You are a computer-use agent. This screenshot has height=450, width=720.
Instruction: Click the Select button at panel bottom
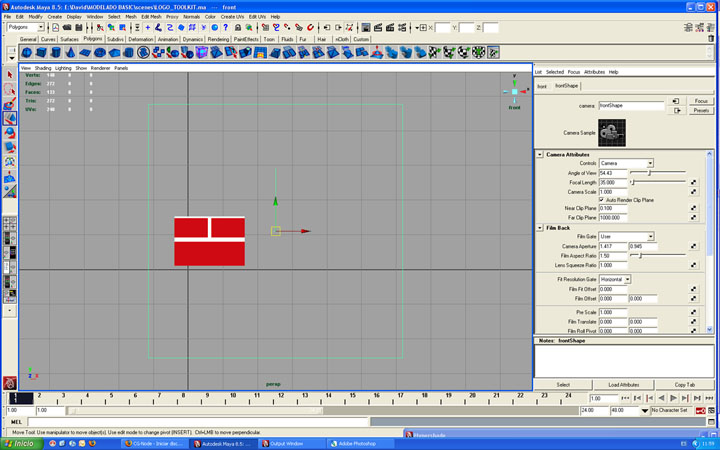pyautogui.click(x=563, y=385)
